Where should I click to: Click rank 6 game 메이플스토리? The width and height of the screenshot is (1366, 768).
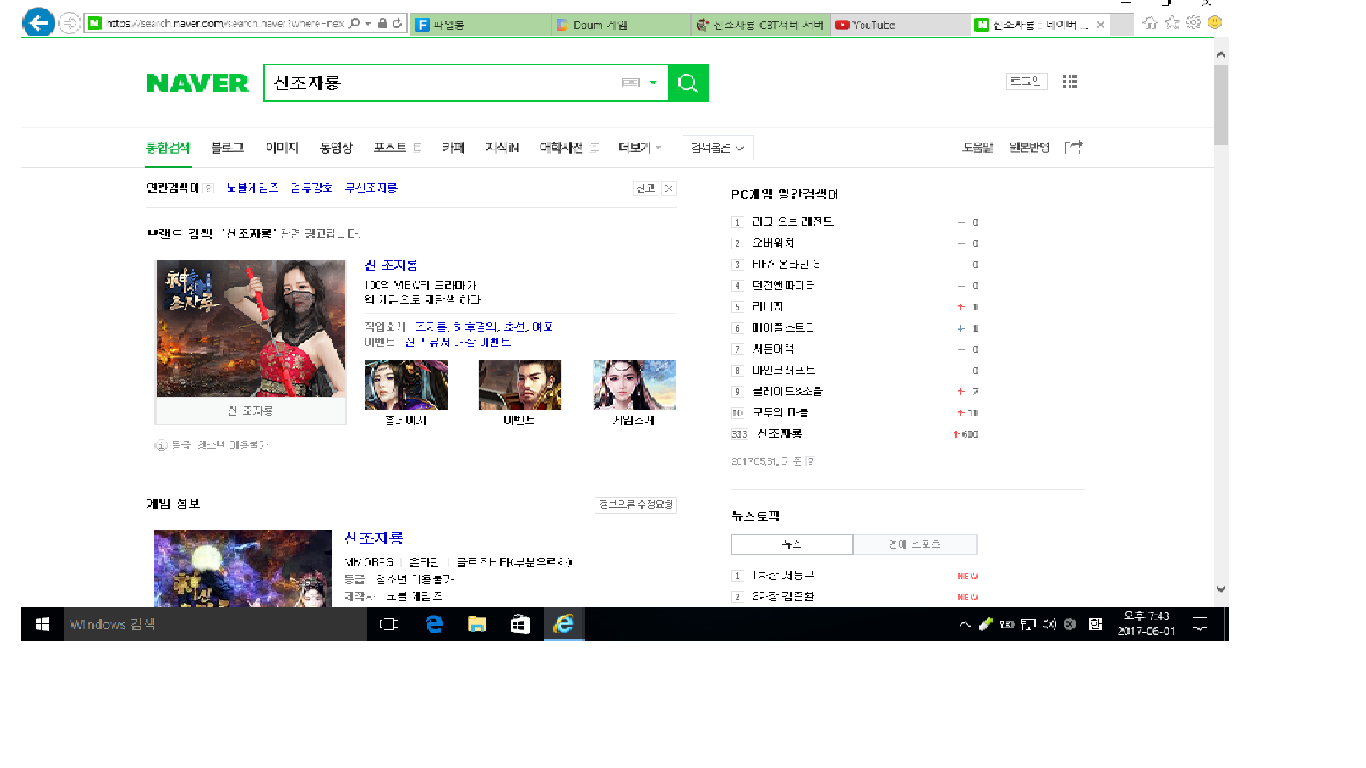click(x=783, y=328)
